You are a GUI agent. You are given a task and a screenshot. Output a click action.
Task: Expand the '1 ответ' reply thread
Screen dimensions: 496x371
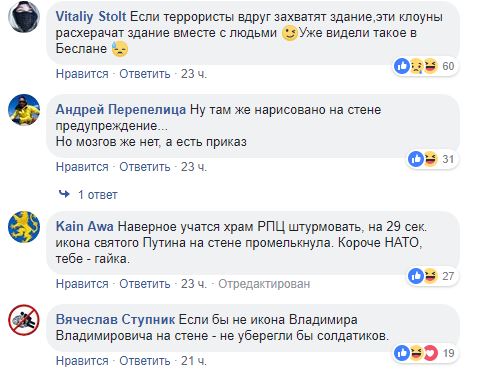click(97, 194)
